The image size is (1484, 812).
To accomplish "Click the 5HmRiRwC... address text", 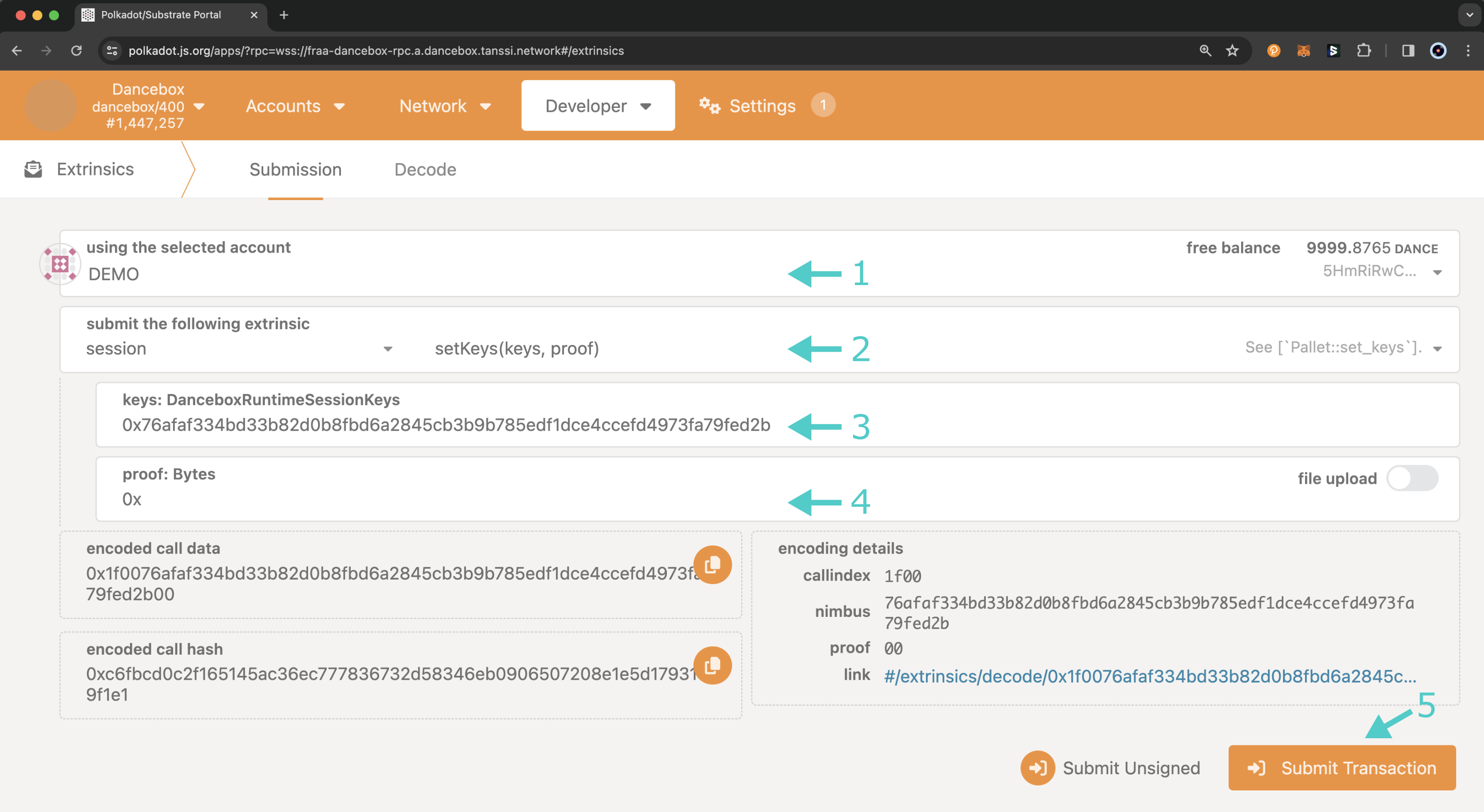I will point(1369,271).
